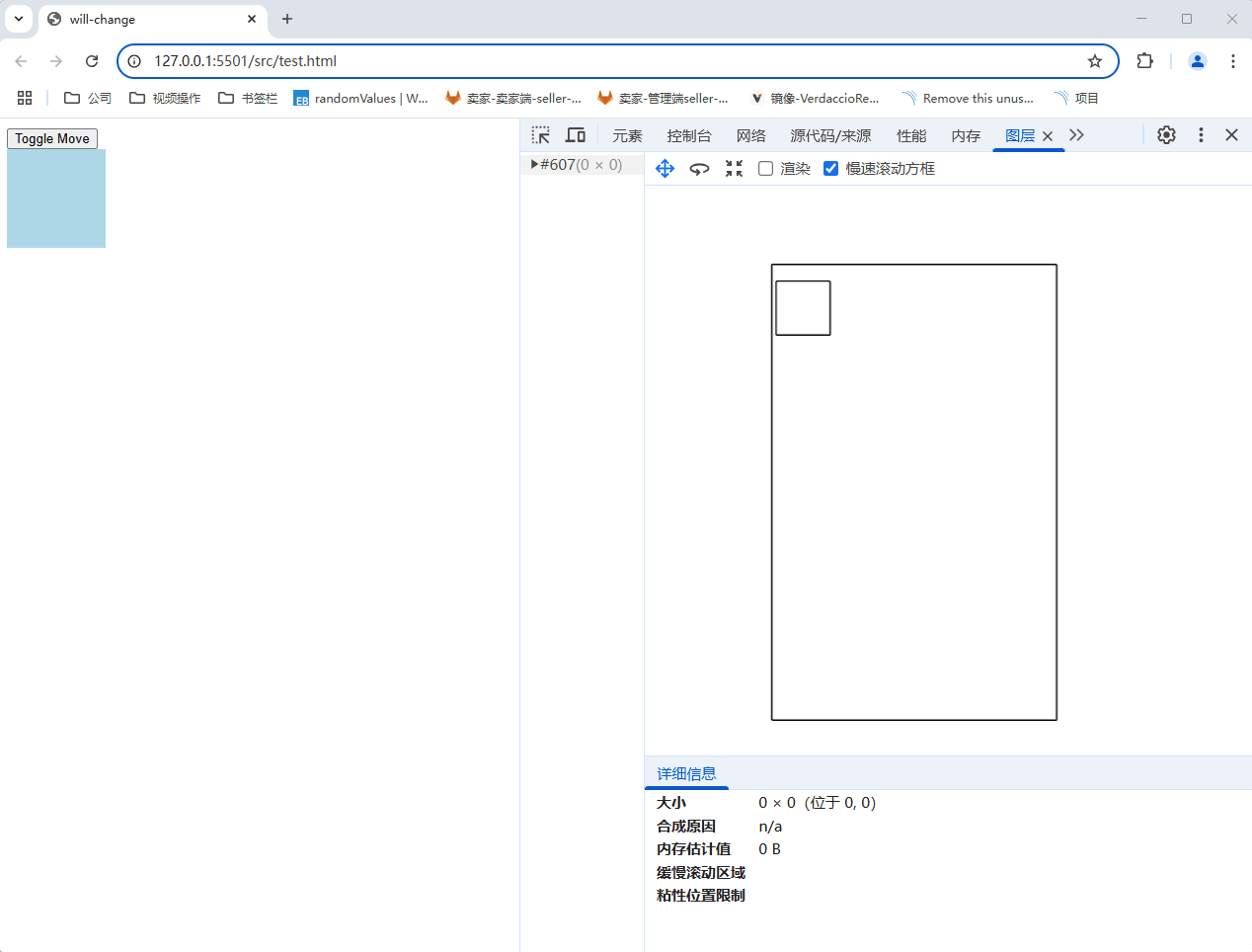Click the light blue box on page

(56, 198)
